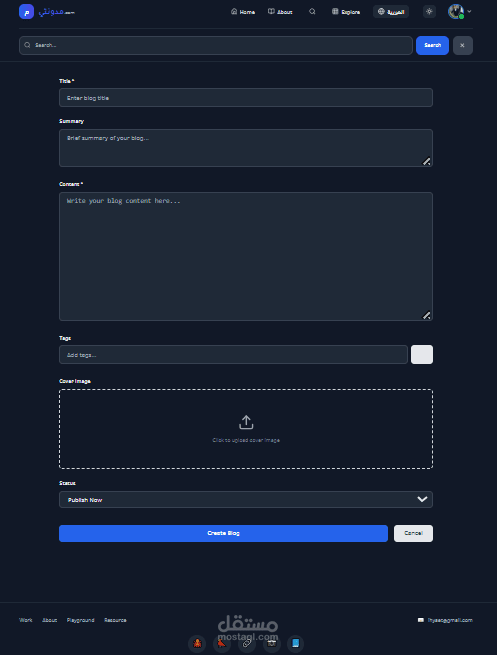Click the 'Click to upload cover image' text
This screenshot has height=655, width=497.
click(x=246, y=440)
